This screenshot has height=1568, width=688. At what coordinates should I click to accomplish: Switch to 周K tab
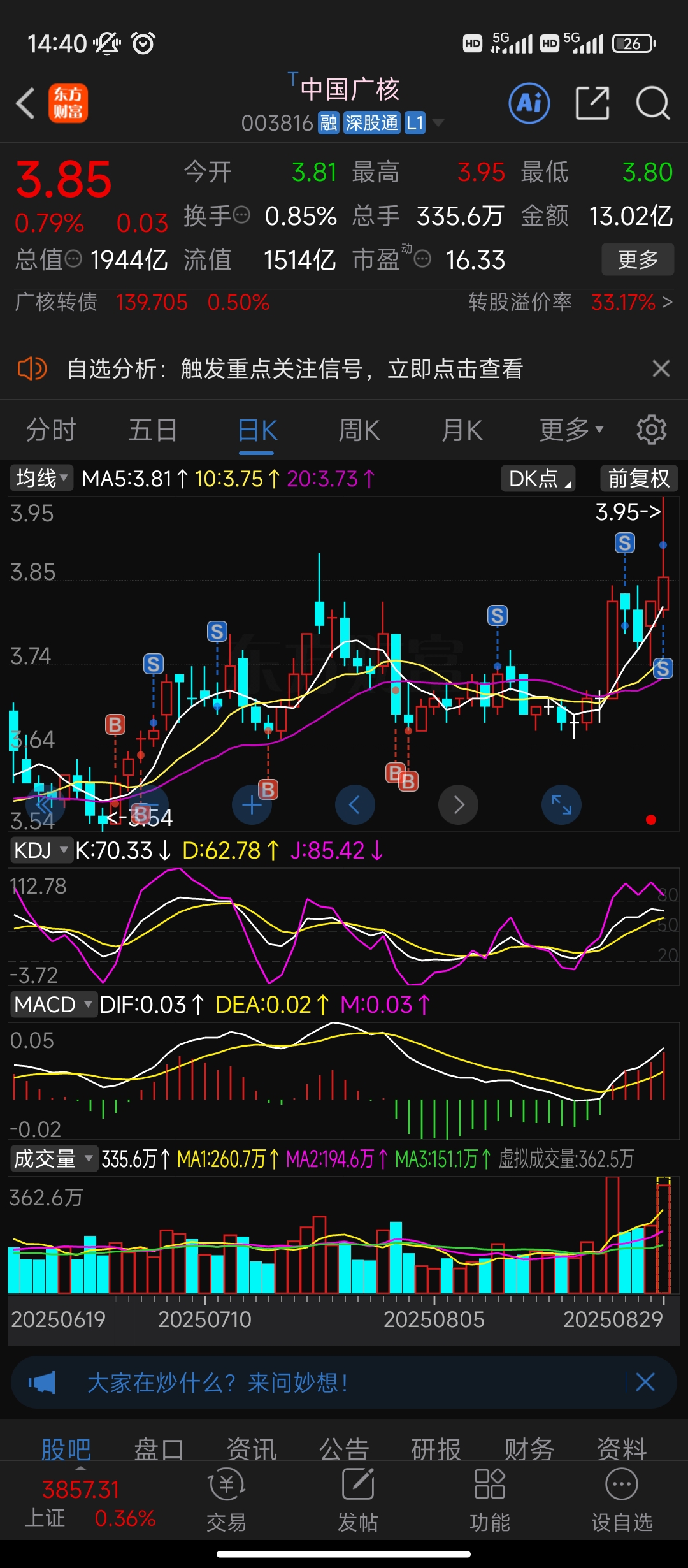[x=359, y=430]
